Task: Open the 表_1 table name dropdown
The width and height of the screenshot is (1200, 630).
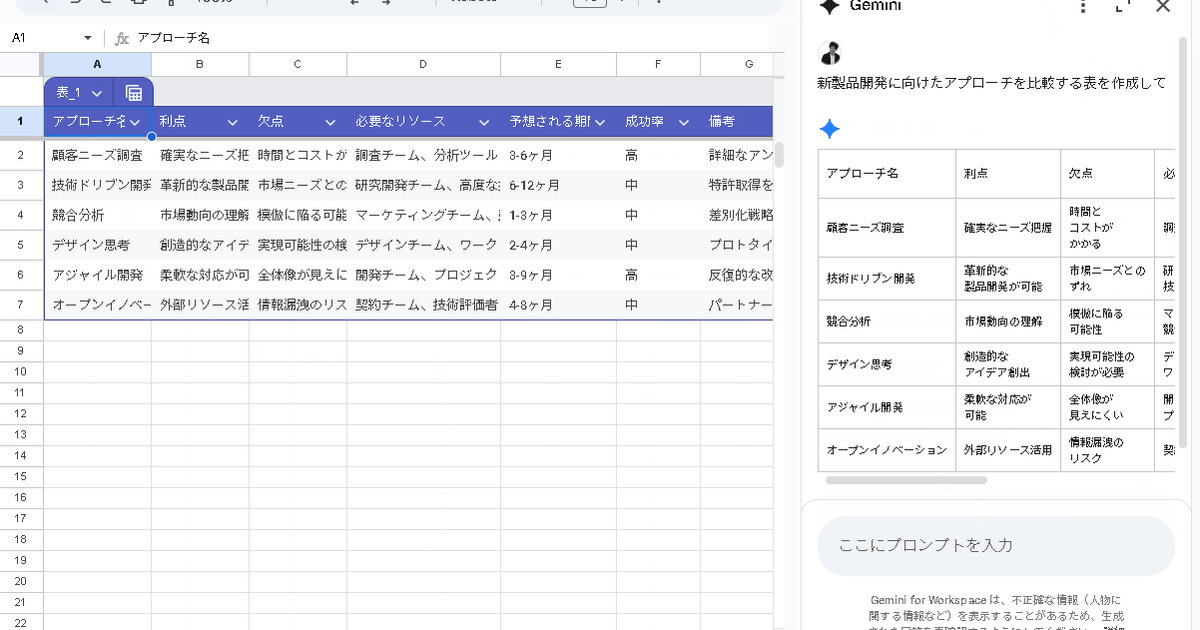Action: (x=97, y=93)
